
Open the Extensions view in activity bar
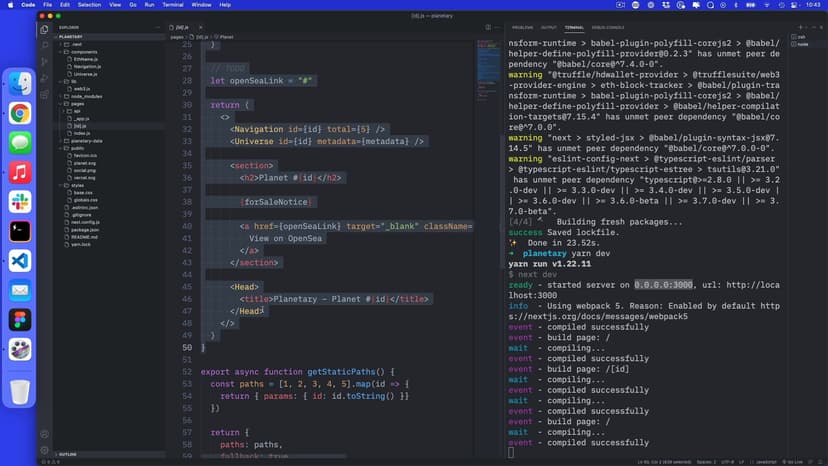[x=45, y=93]
